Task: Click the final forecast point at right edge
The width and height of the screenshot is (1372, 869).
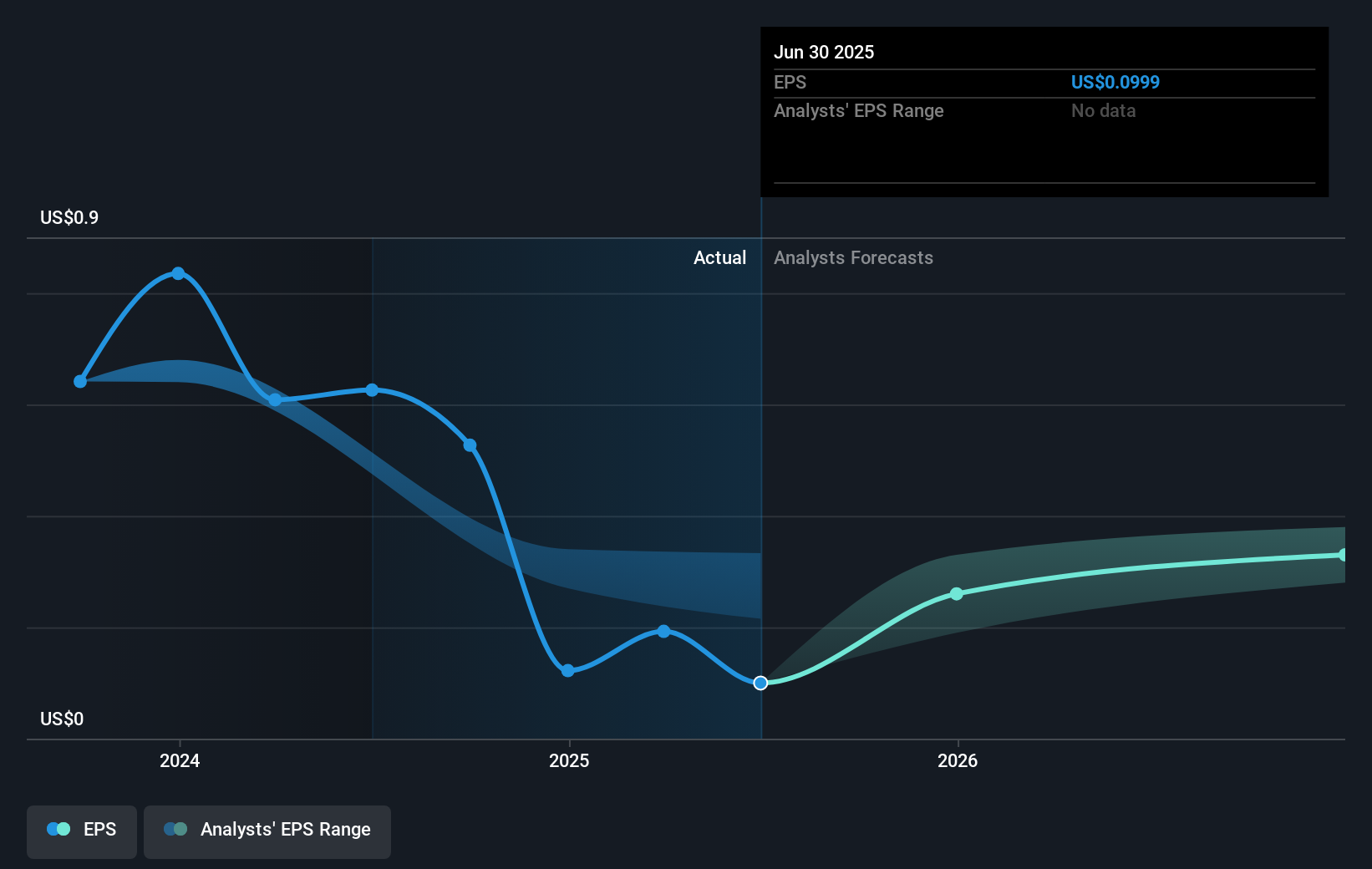Action: pos(1343,555)
